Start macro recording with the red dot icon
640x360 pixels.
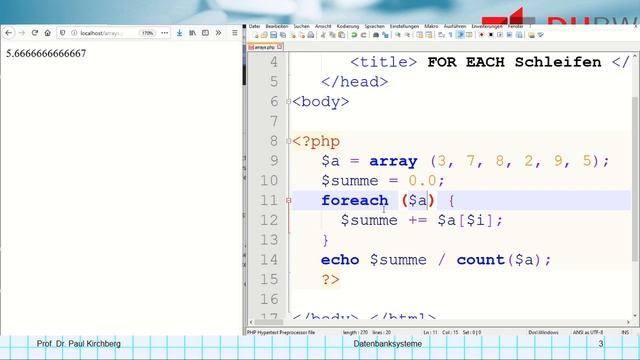(x=481, y=35)
